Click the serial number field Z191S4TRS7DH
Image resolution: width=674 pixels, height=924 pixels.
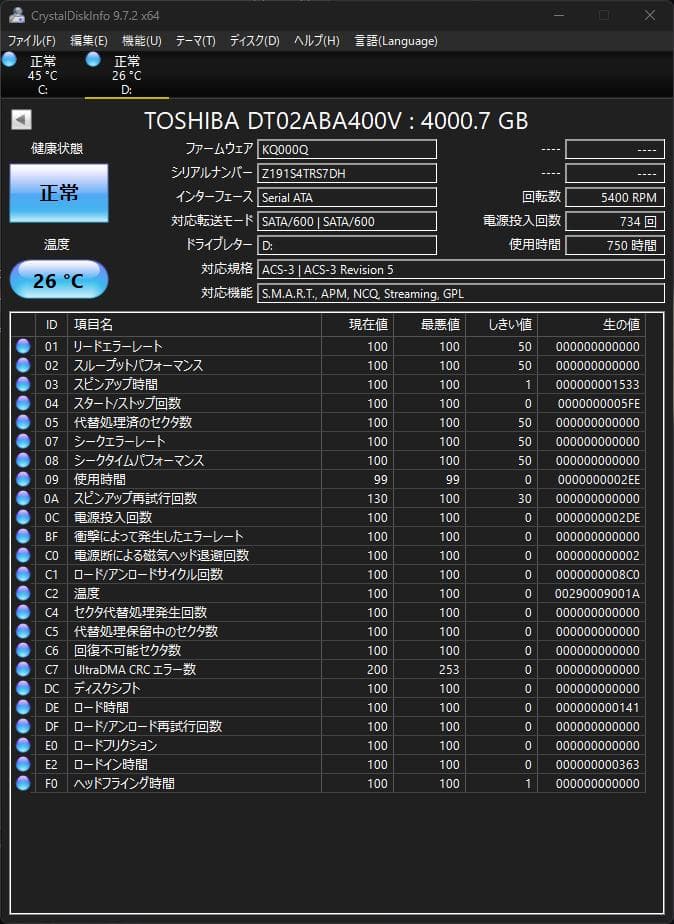click(347, 173)
